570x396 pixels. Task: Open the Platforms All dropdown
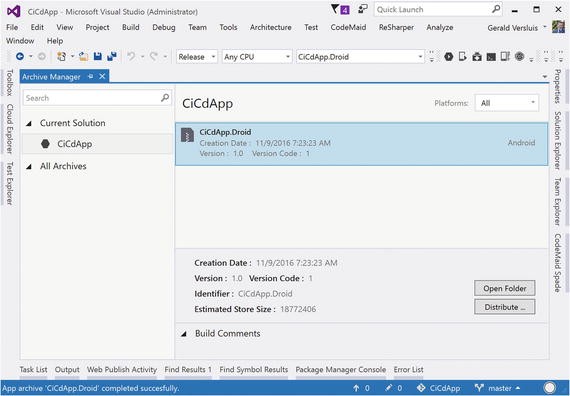tap(507, 103)
